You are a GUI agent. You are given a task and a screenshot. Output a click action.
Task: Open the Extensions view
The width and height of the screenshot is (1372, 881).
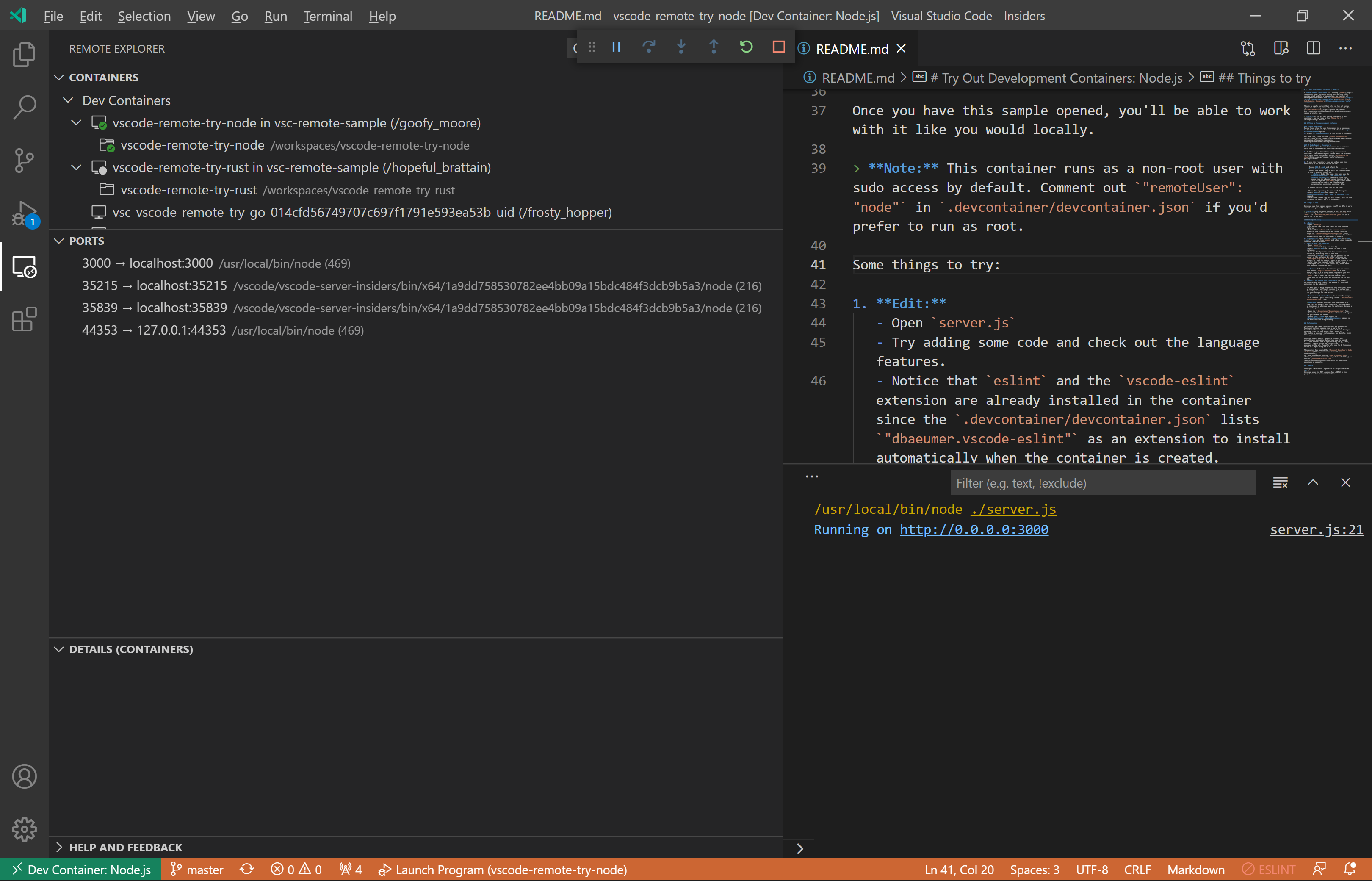click(24, 319)
